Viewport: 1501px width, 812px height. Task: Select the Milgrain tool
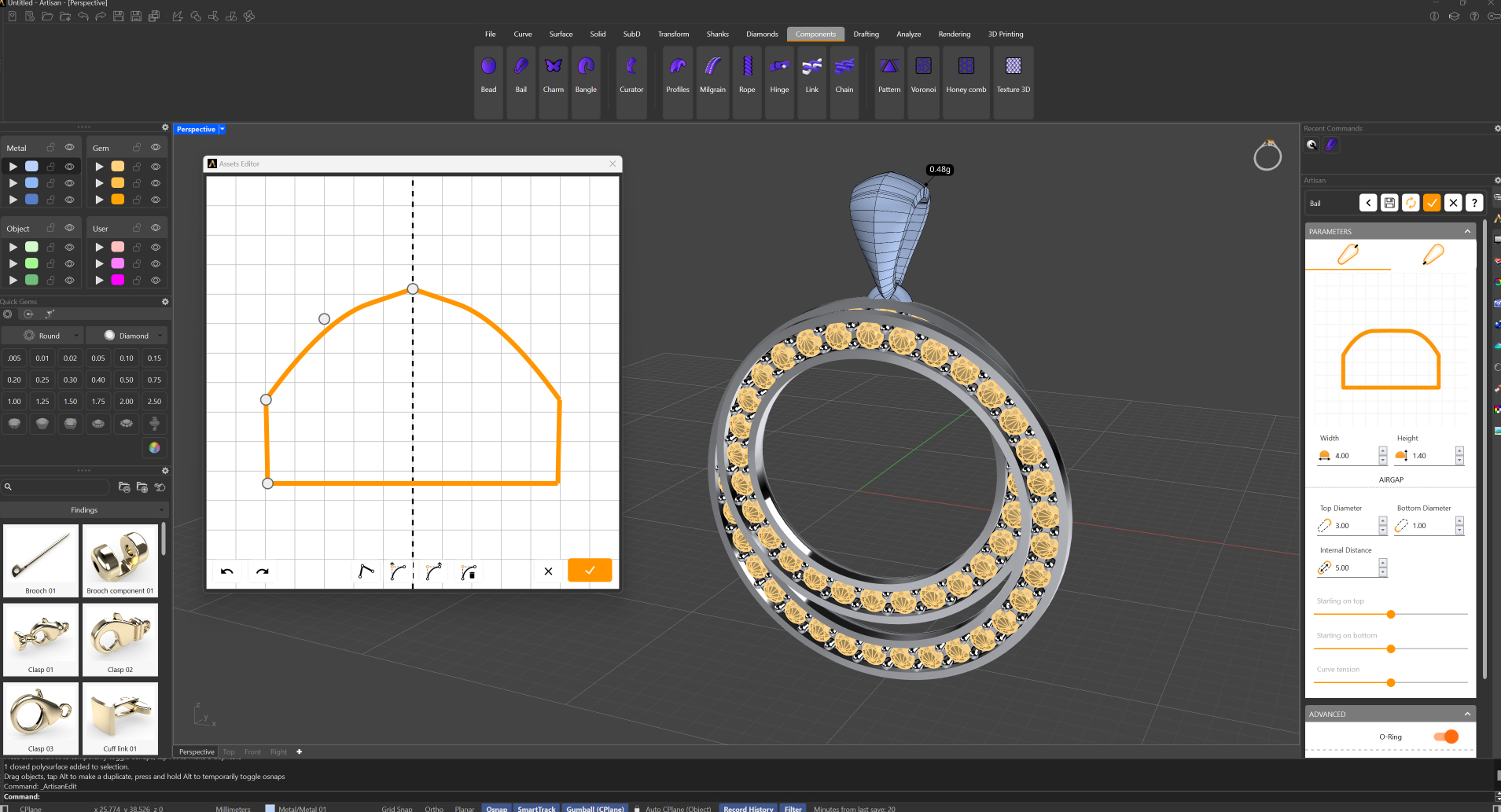click(712, 75)
